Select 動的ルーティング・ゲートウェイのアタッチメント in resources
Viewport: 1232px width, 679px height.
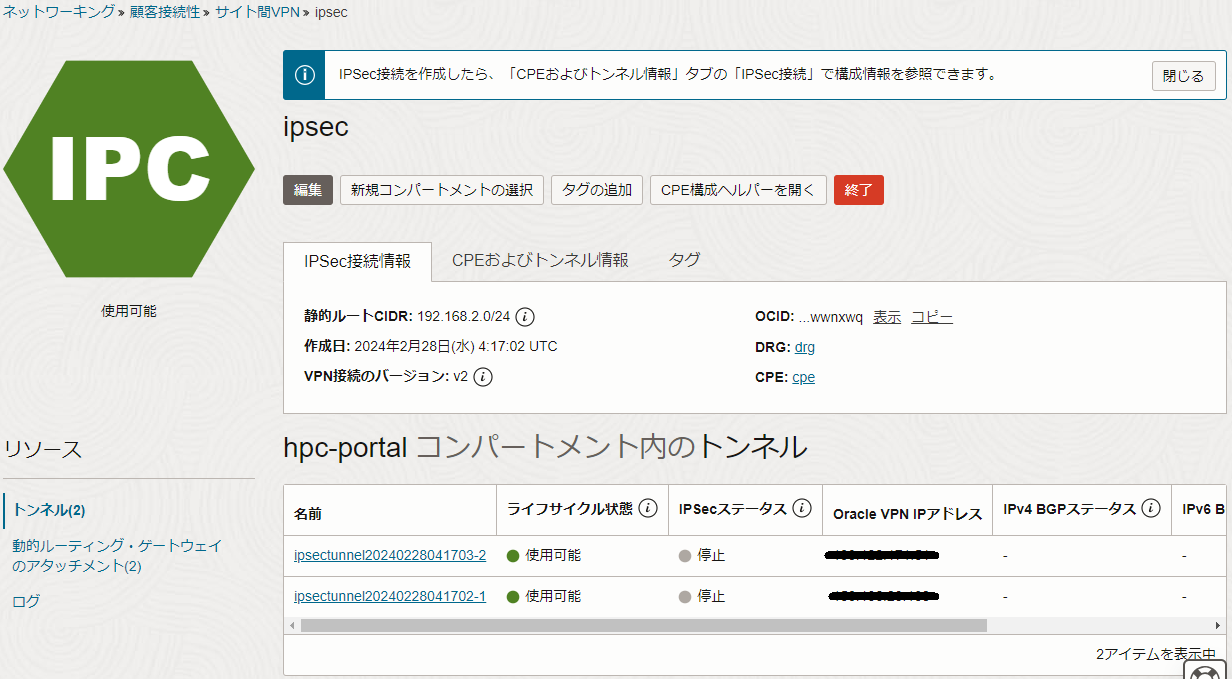[x=116, y=556]
